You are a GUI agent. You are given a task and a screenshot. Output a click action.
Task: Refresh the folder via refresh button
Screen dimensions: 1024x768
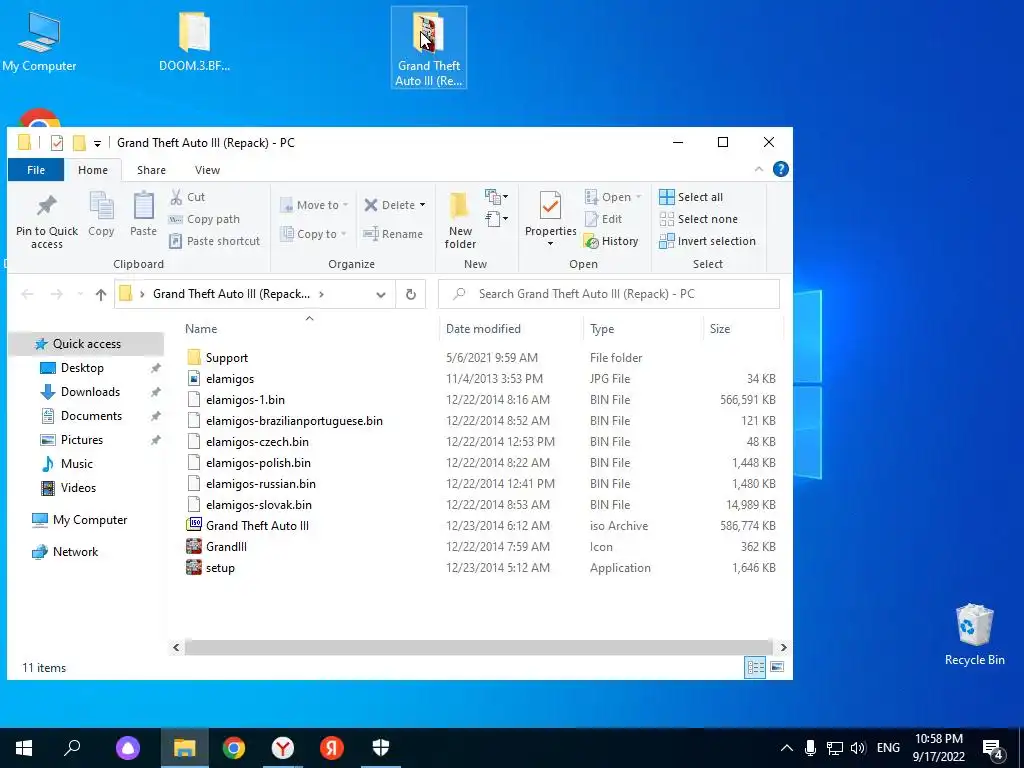[411, 294]
